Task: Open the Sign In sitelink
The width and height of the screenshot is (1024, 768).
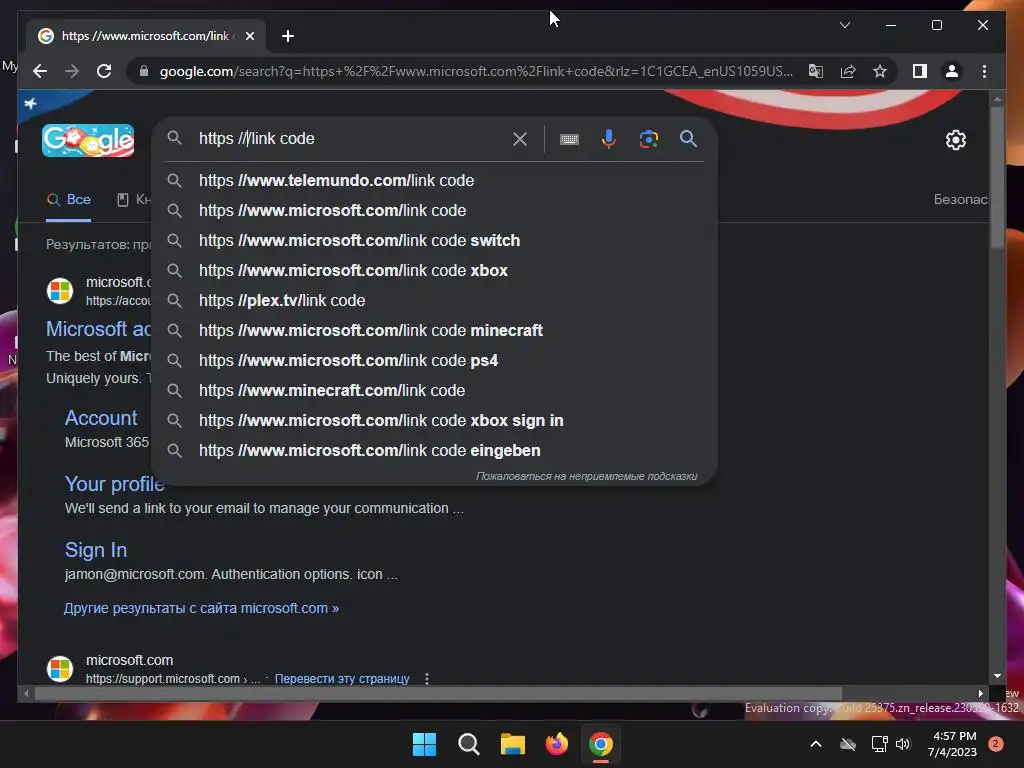Action: point(96,550)
